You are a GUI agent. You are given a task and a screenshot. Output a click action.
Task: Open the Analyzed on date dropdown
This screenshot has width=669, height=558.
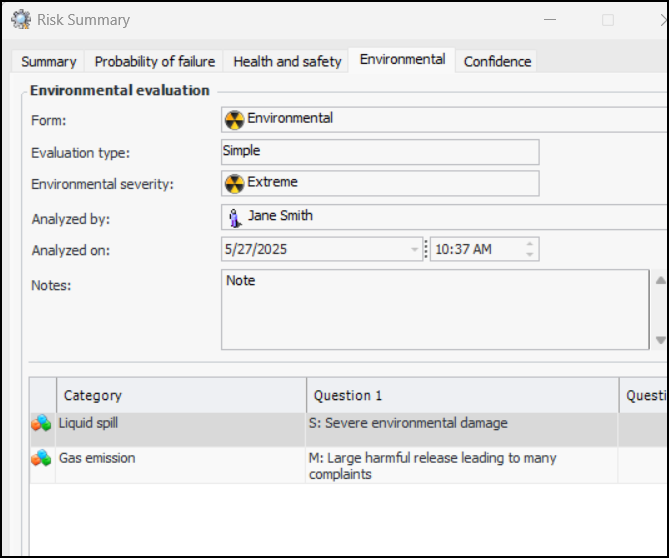click(414, 250)
